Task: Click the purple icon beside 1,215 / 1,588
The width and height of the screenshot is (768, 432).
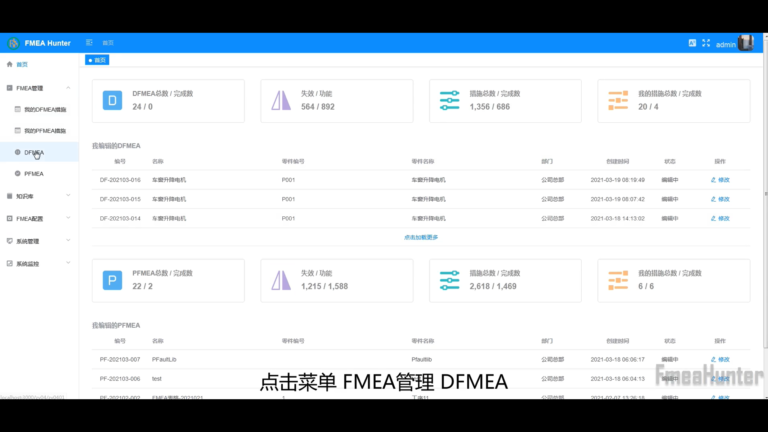Action: (x=281, y=280)
